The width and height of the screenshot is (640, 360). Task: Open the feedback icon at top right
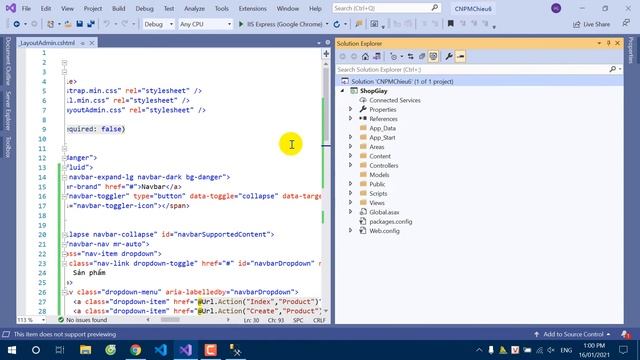click(626, 24)
